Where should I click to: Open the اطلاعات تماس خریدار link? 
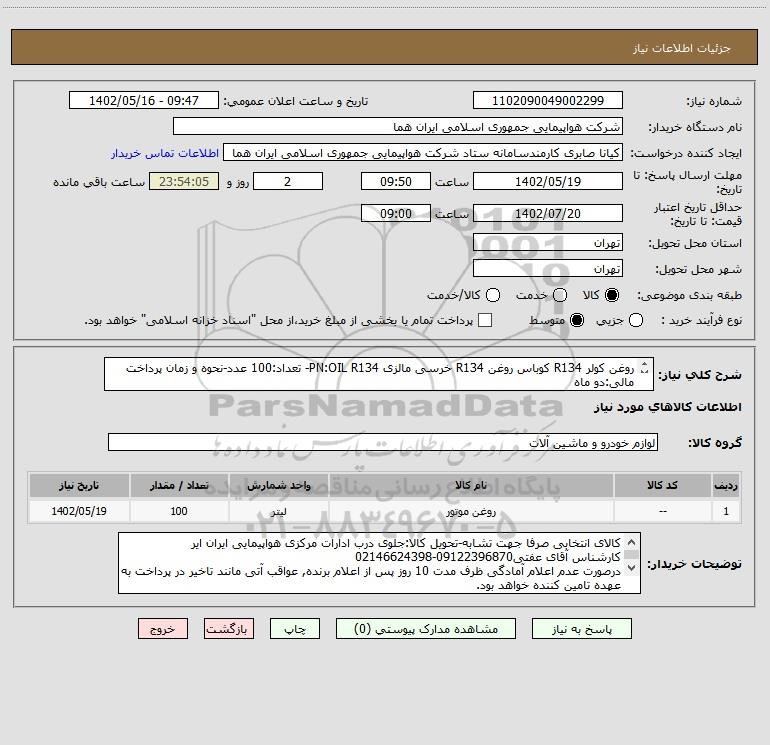[x=165, y=153]
